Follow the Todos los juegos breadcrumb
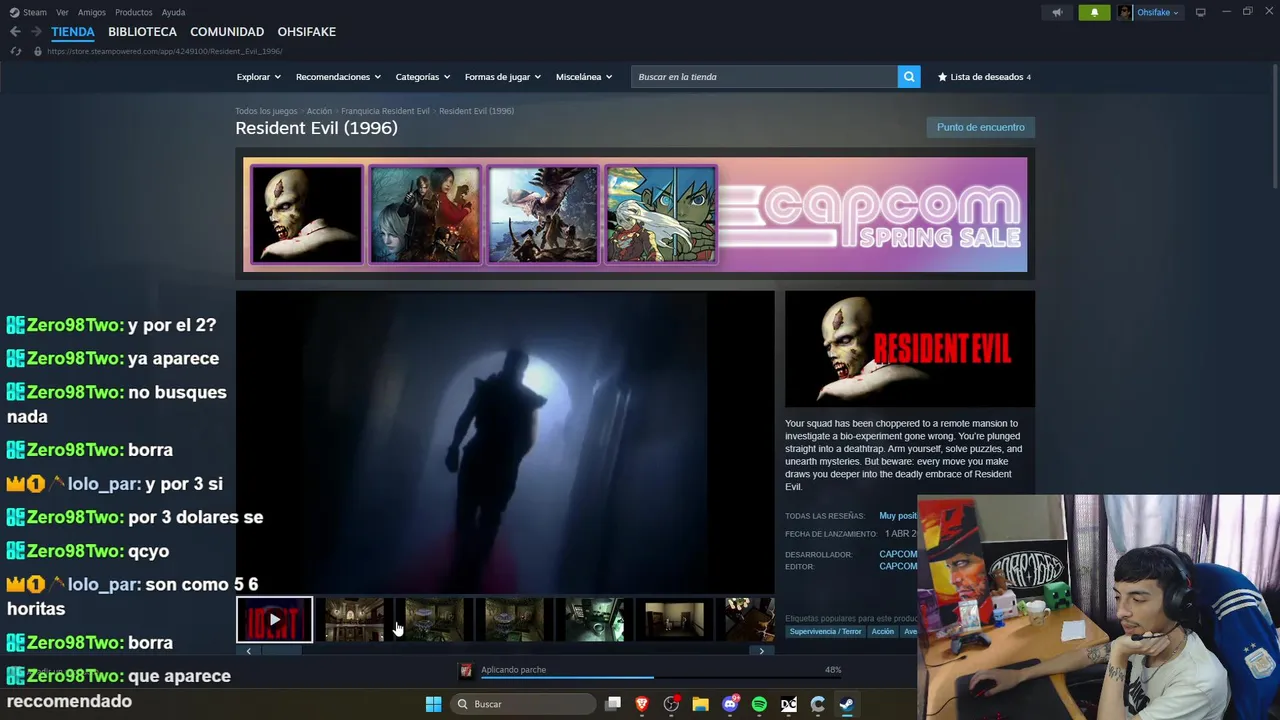 coord(266,111)
